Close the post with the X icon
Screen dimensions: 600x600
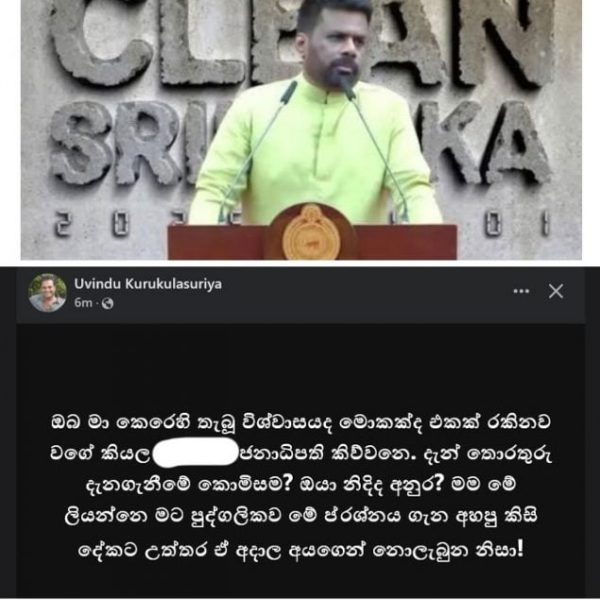(x=556, y=291)
